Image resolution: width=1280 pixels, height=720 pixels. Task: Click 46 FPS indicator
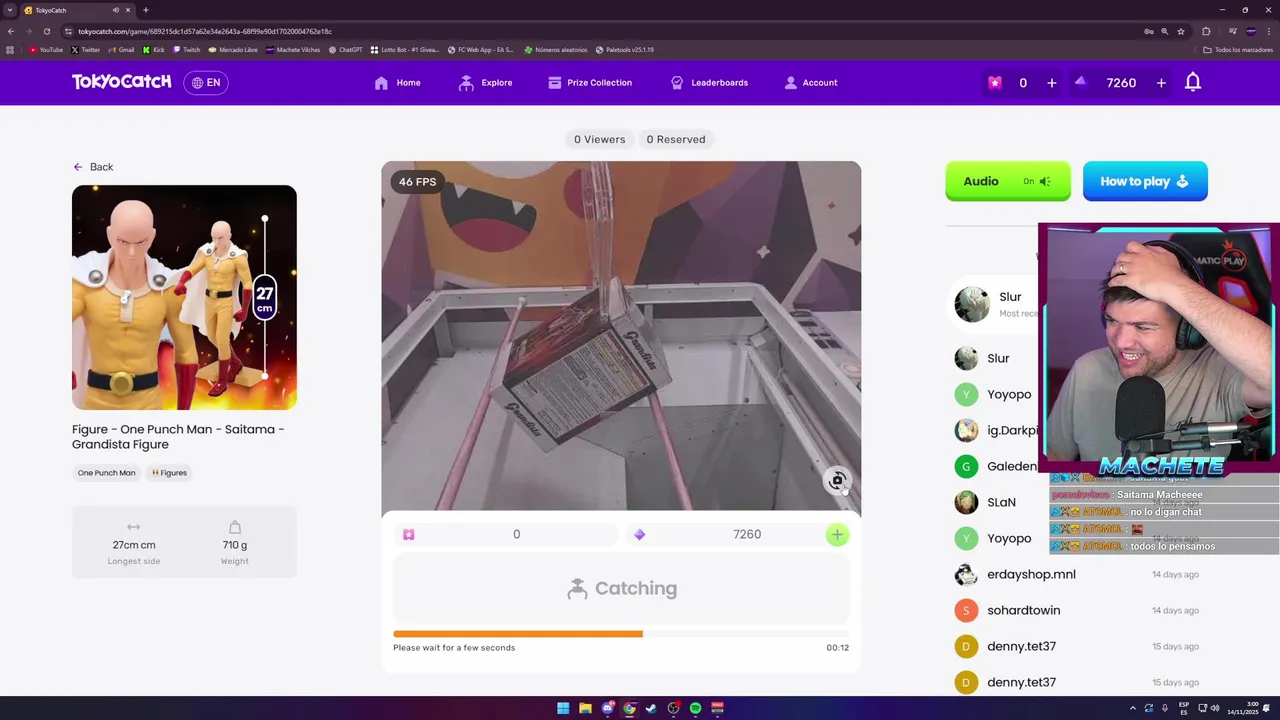pyautogui.click(x=417, y=182)
